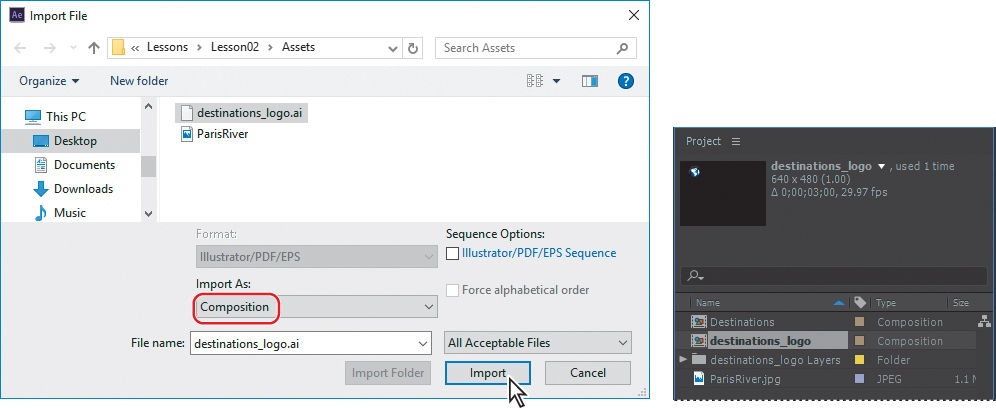Click the search magnifier icon
Image resolution: width=996 pixels, height=408 pixels.
[x=622, y=48]
